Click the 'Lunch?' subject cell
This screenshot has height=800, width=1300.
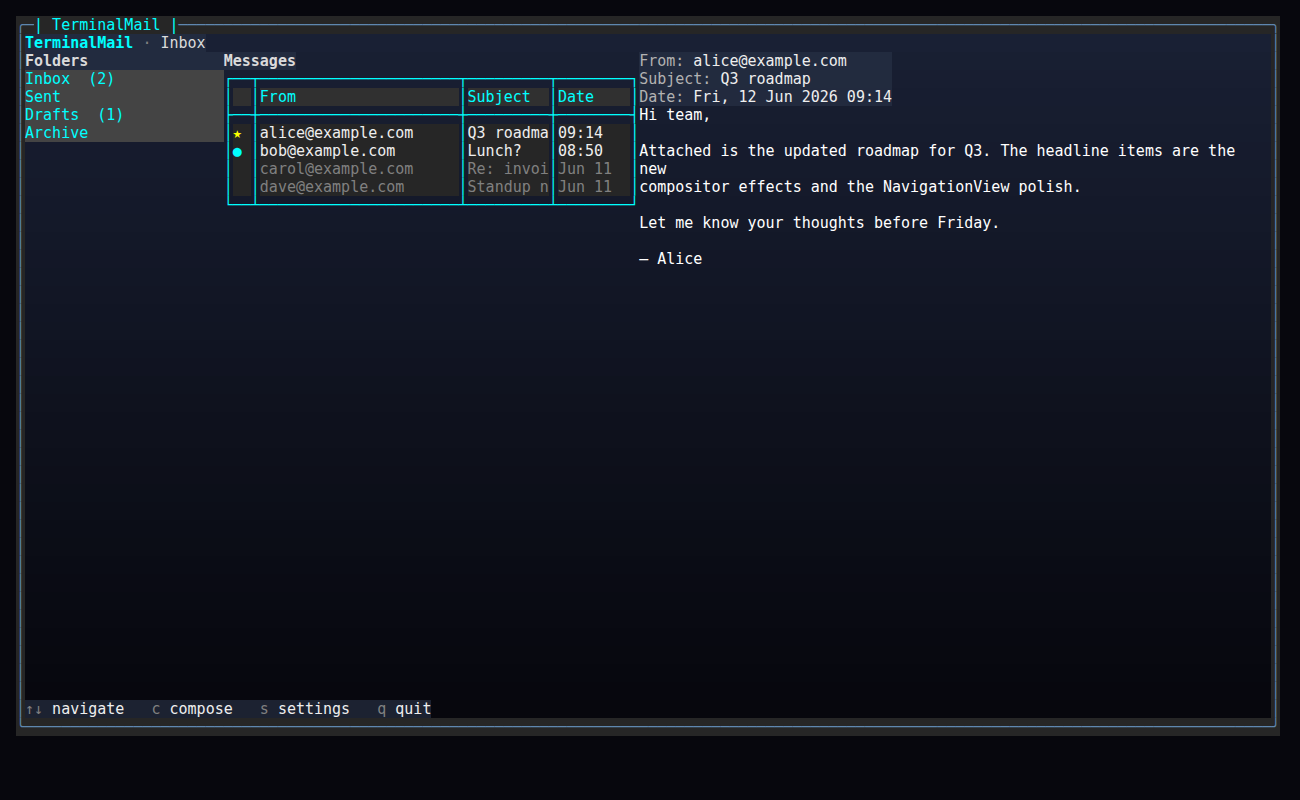click(x=508, y=151)
